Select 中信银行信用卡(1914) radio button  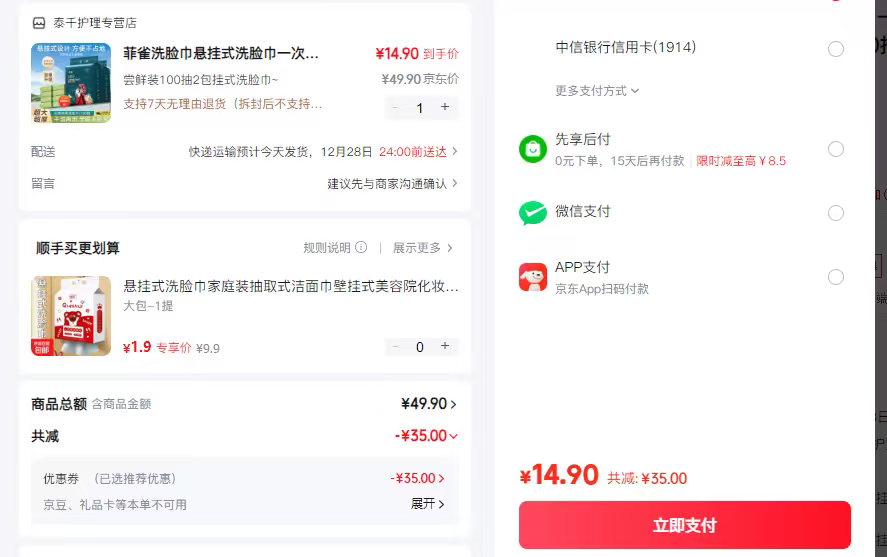[836, 49]
